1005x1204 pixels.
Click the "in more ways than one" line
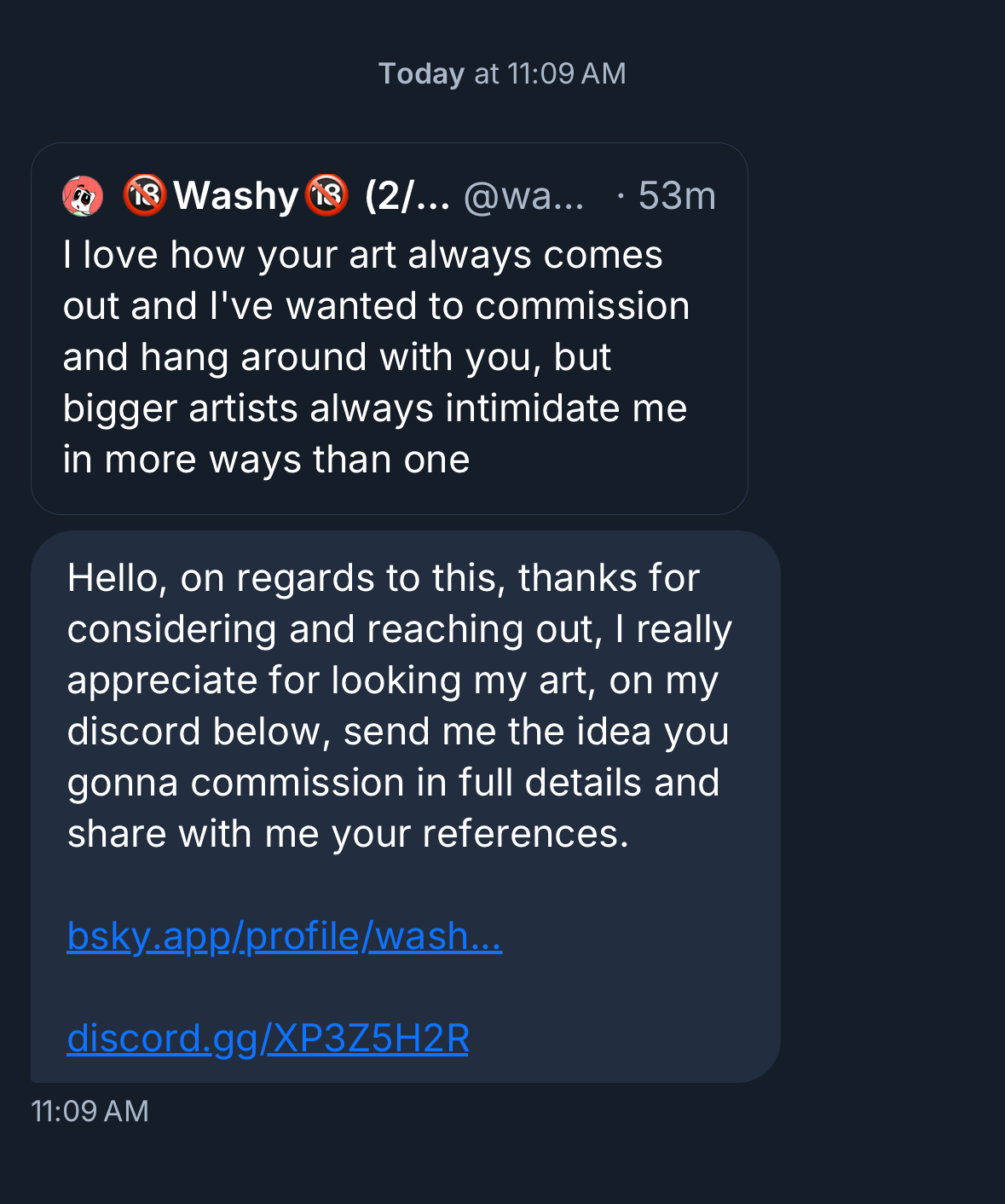[266, 460]
